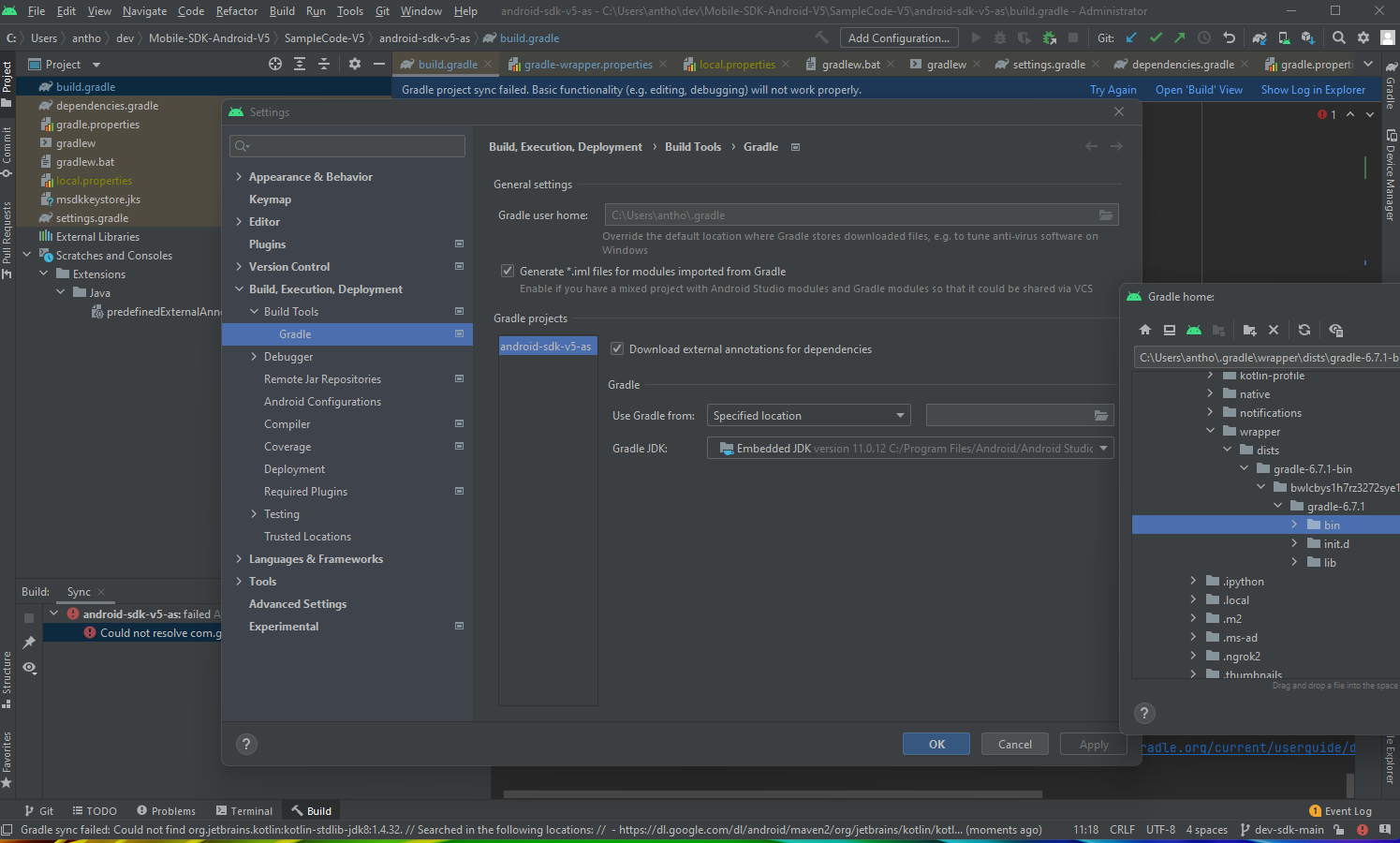Viewport: 1400px width, 843px height.
Task: Open the Project view dropdown arrow
Action: 96,65
